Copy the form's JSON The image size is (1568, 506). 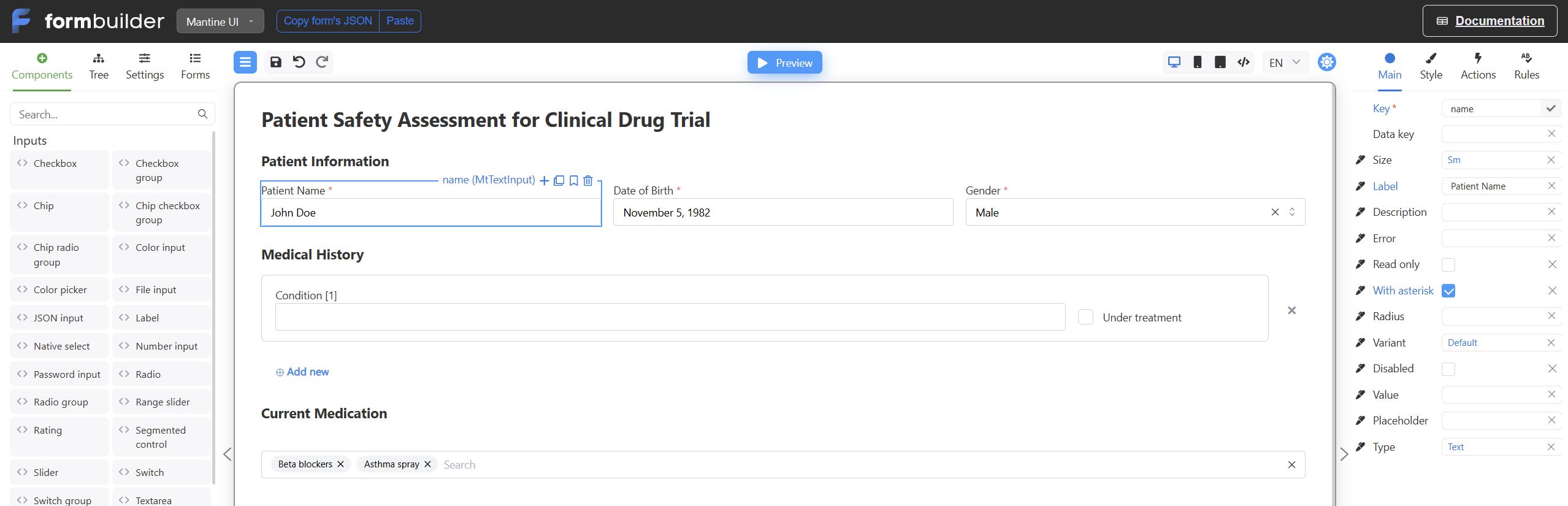coord(328,21)
